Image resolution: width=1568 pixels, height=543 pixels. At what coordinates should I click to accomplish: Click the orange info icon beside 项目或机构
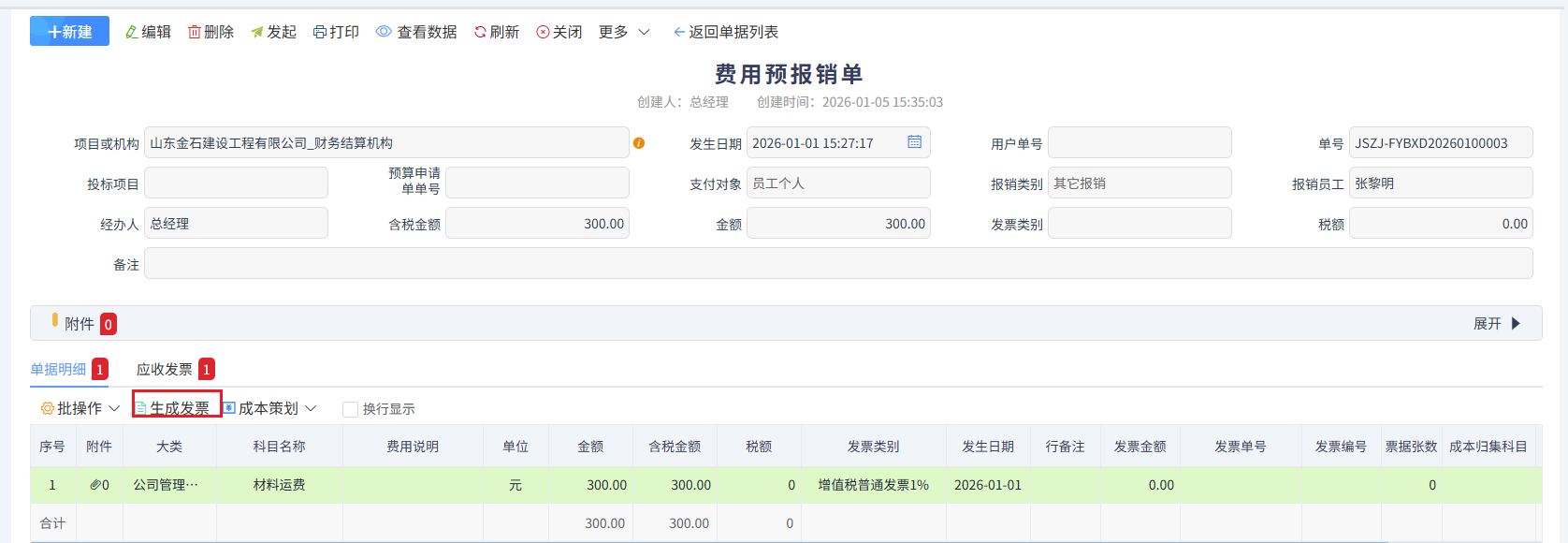point(639,143)
